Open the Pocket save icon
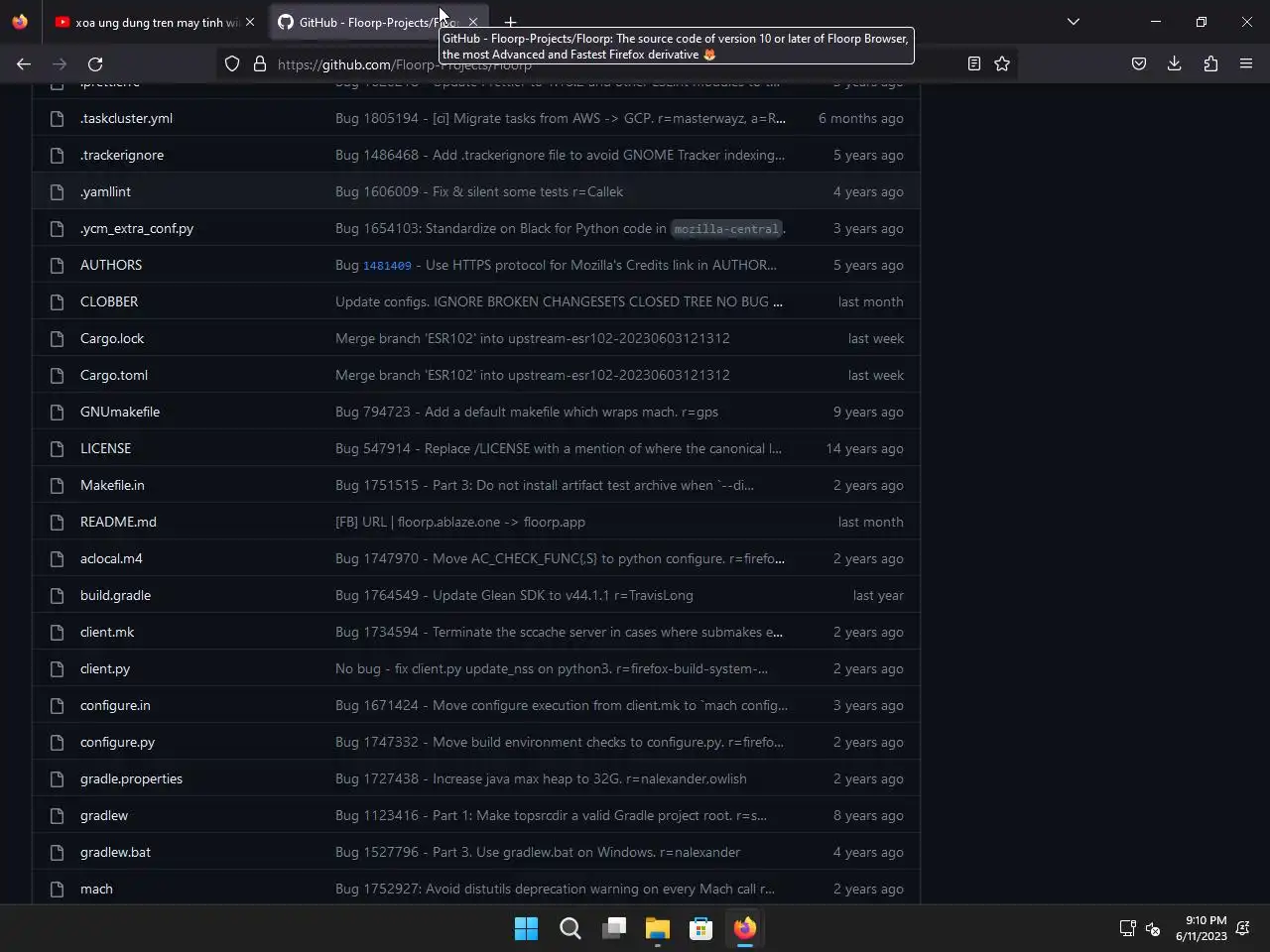 click(1139, 63)
